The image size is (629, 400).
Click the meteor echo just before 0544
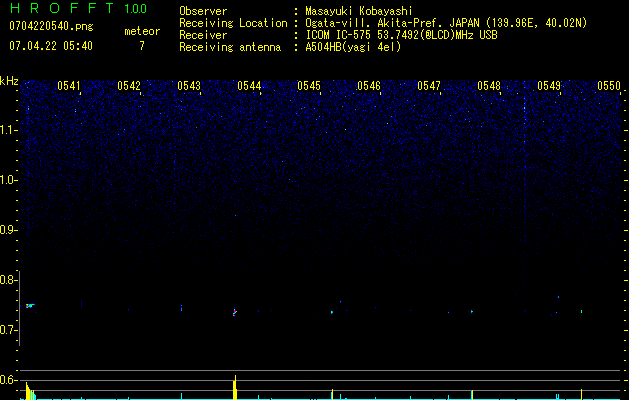pos(235,312)
